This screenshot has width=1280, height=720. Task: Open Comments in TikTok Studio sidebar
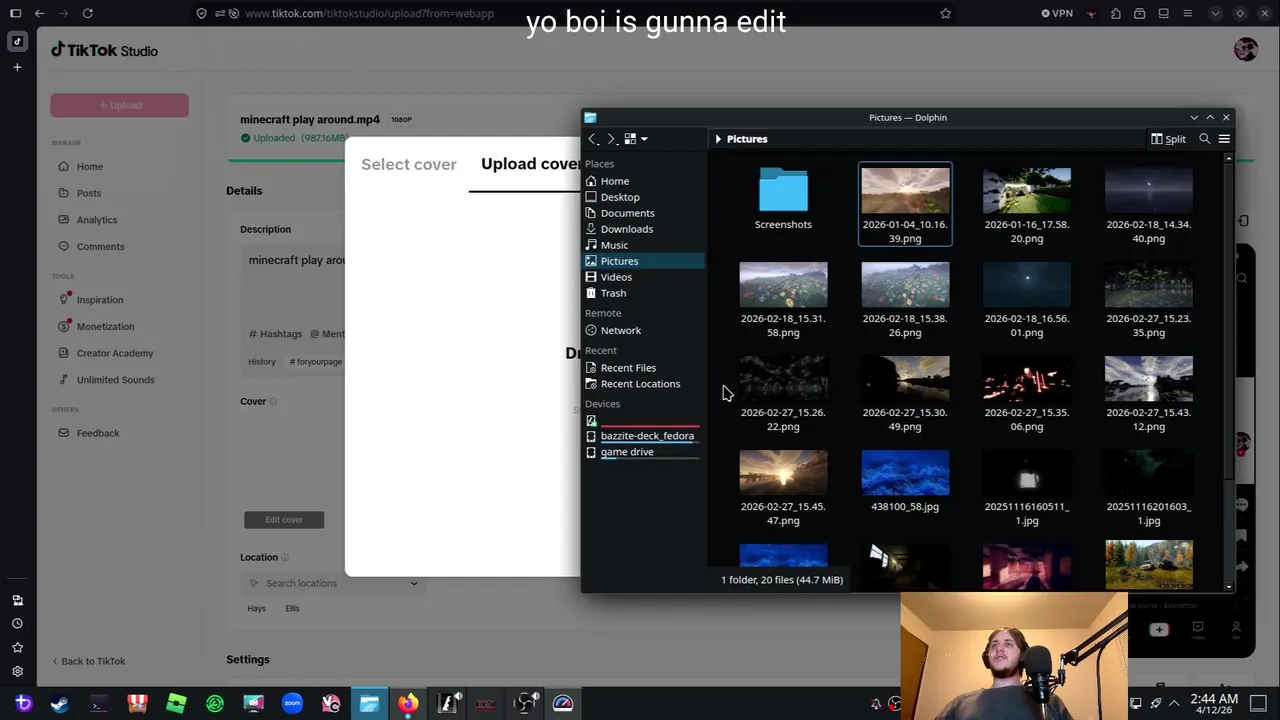100,247
